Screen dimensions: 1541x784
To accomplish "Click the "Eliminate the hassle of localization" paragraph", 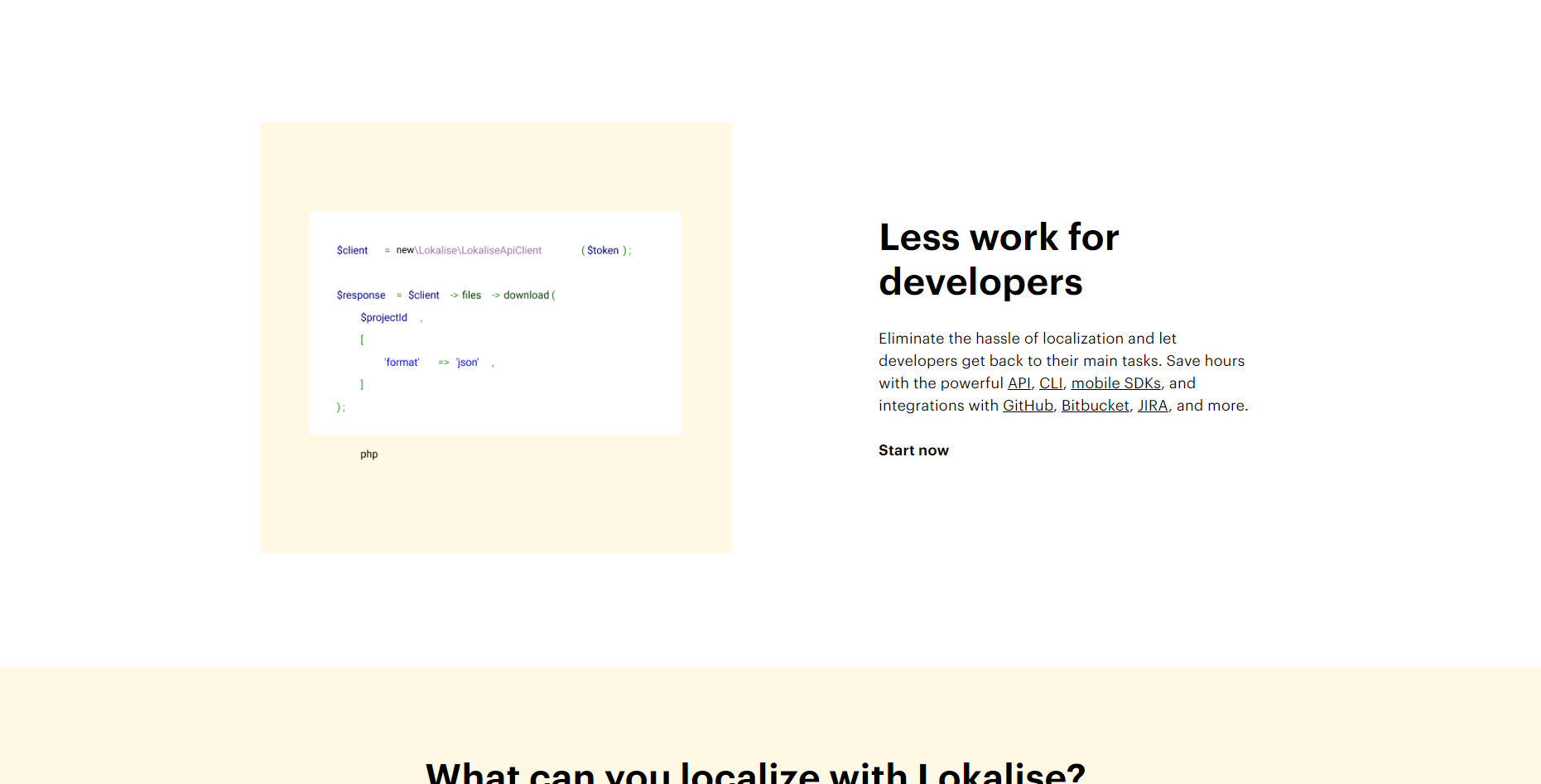I will pos(1063,372).
